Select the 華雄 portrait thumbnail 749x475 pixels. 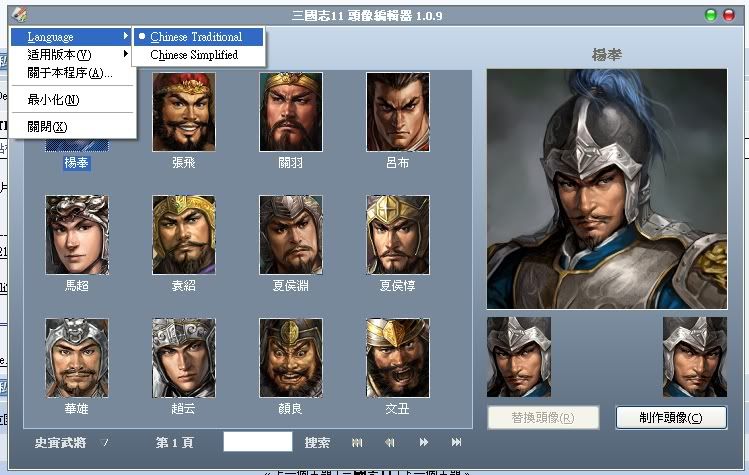[x=77, y=358]
